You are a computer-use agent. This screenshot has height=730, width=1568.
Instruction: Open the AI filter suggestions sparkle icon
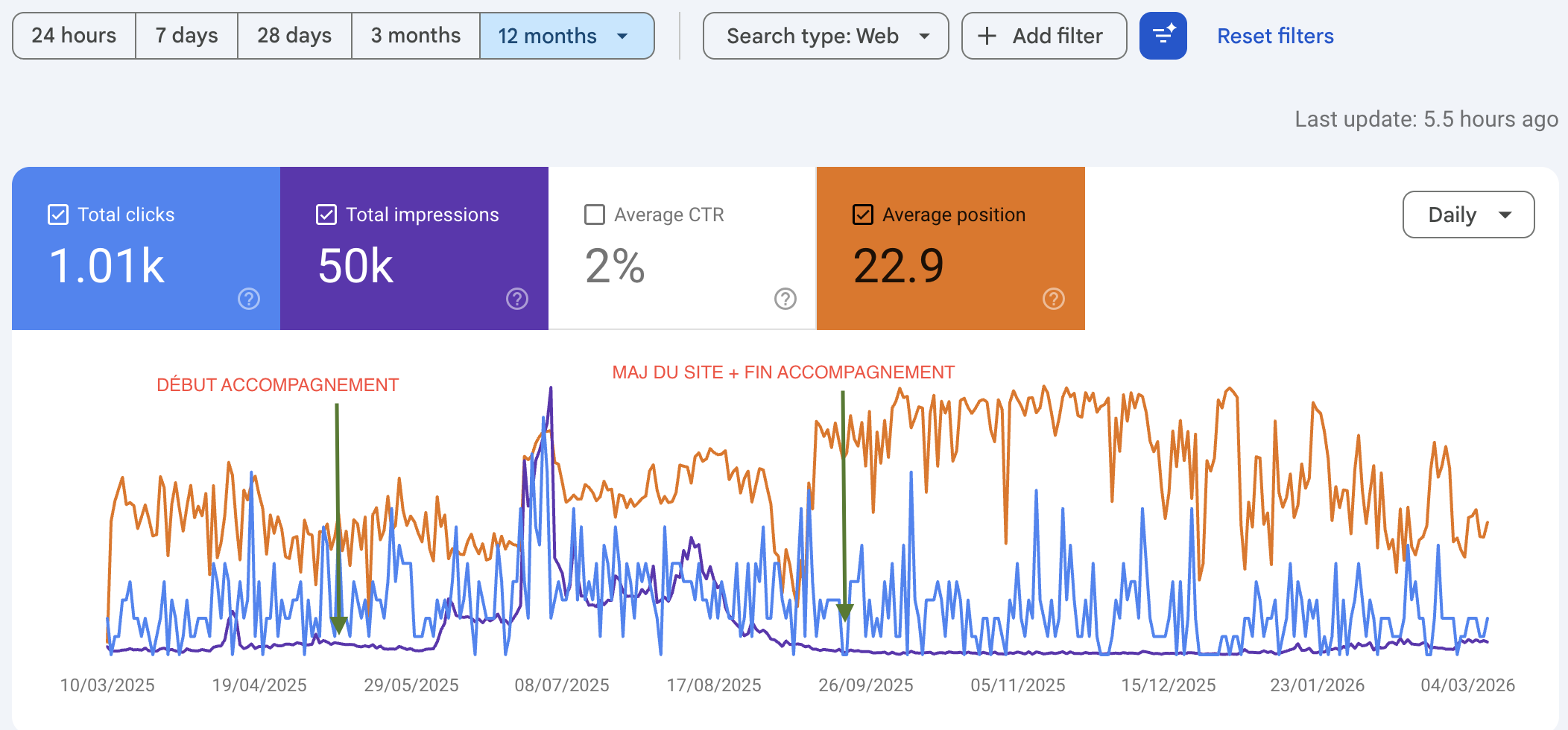point(1163,36)
